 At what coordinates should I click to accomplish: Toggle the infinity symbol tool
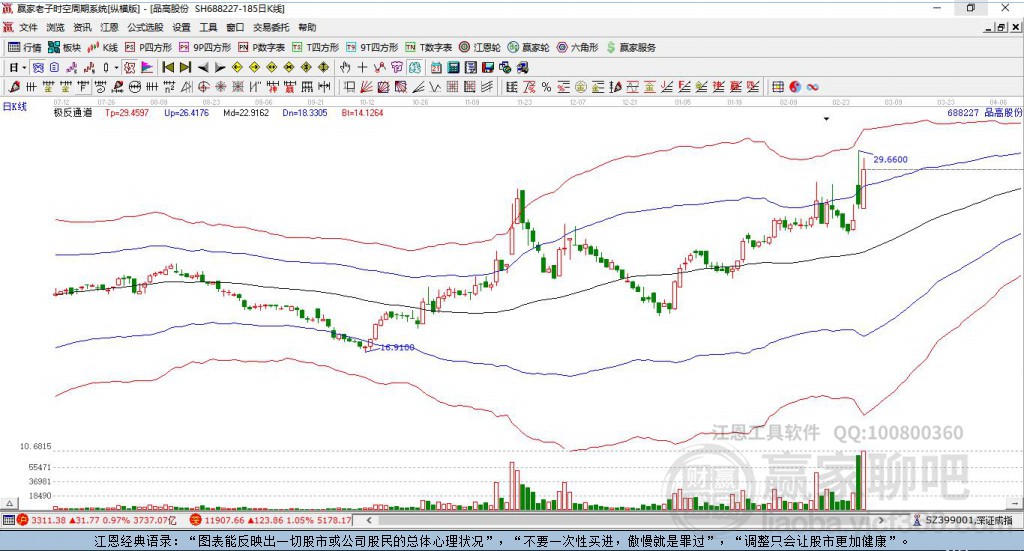point(812,87)
